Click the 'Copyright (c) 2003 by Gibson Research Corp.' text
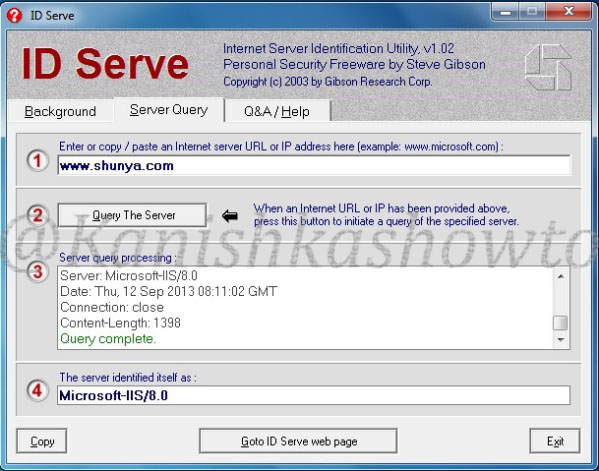The image size is (599, 471). (327, 82)
